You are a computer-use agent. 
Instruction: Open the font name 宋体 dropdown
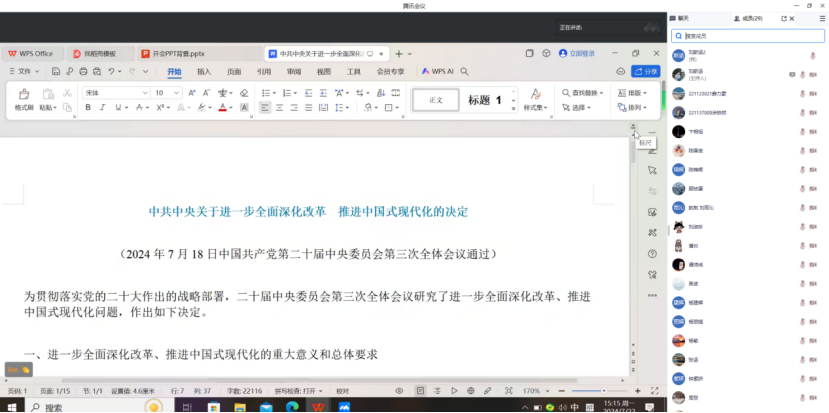116,92
